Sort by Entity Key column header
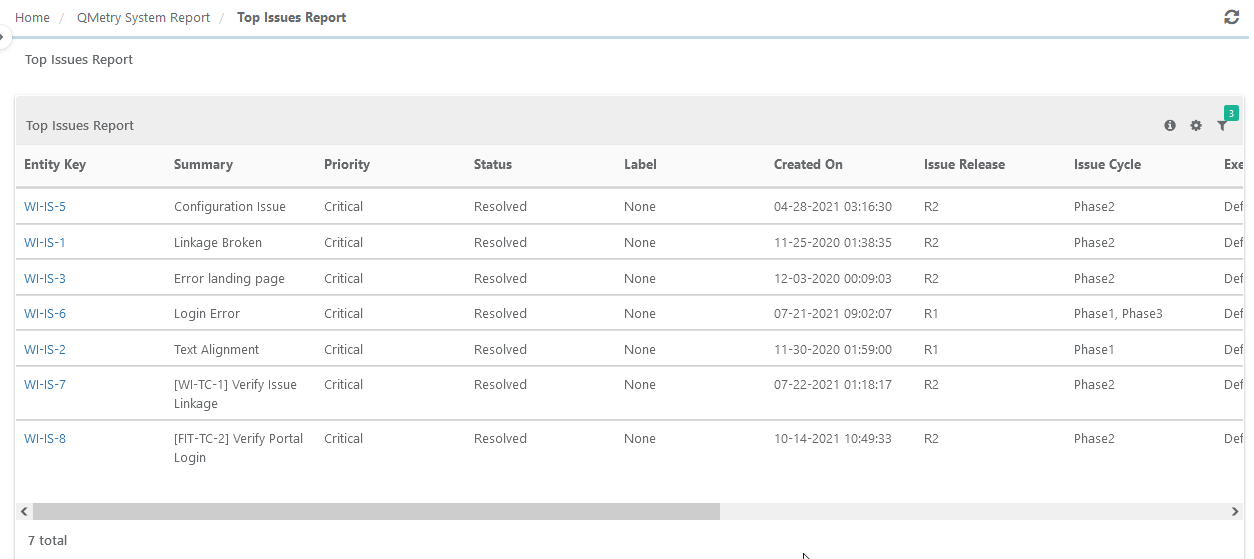 (55, 165)
